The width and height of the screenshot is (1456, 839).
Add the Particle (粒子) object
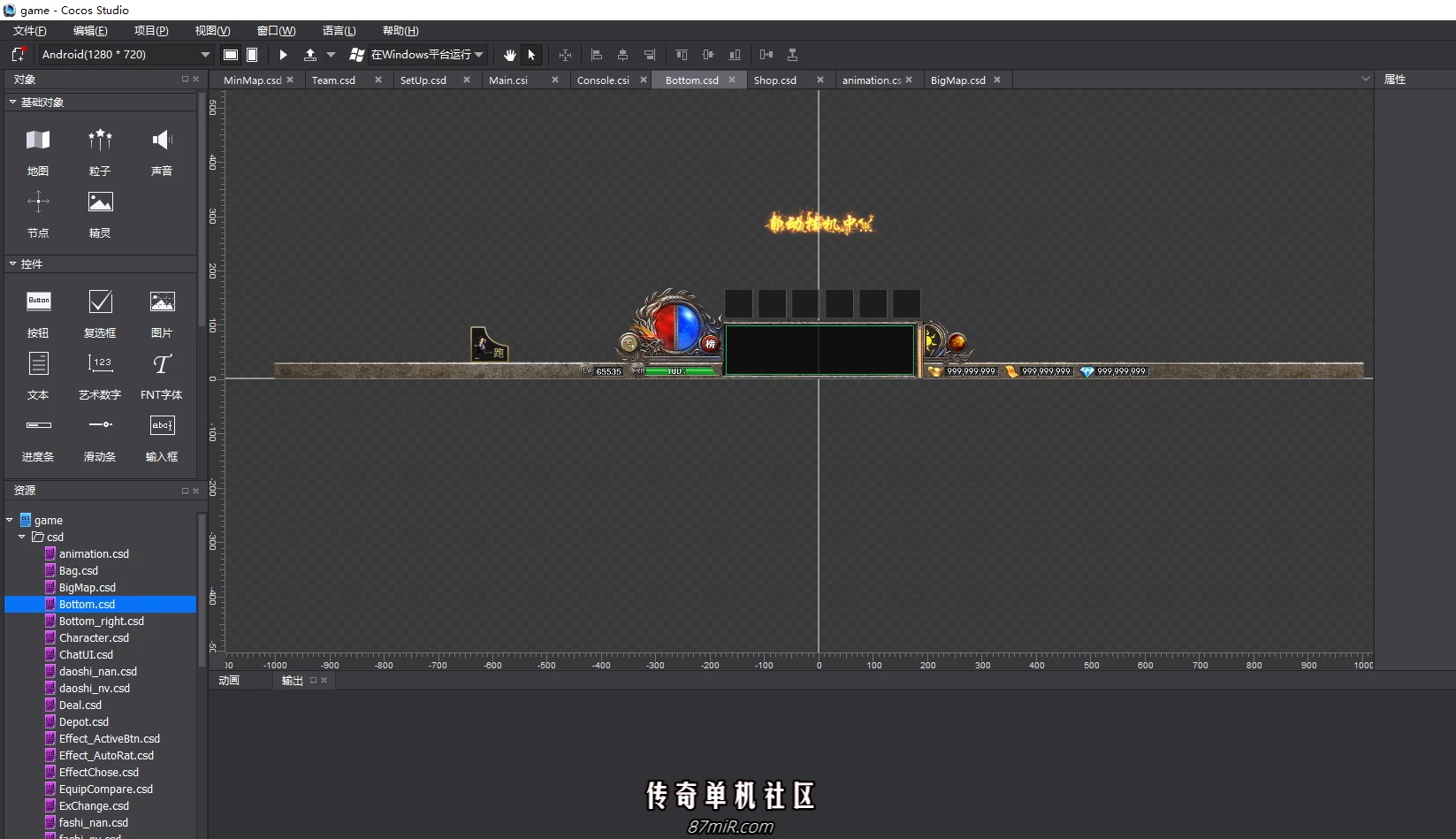coord(100,151)
